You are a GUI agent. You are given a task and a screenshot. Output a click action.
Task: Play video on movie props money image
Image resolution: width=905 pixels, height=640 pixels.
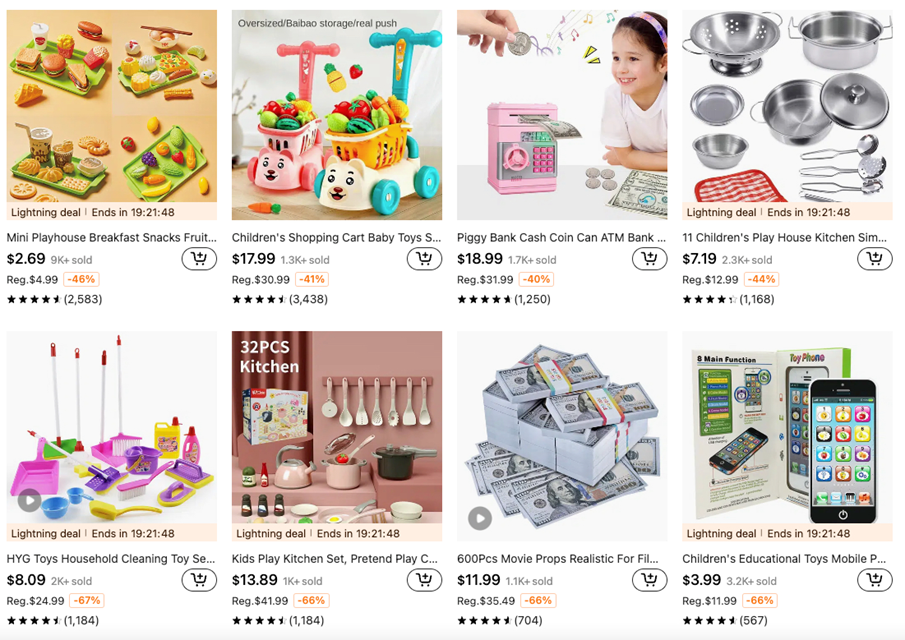coord(480,518)
